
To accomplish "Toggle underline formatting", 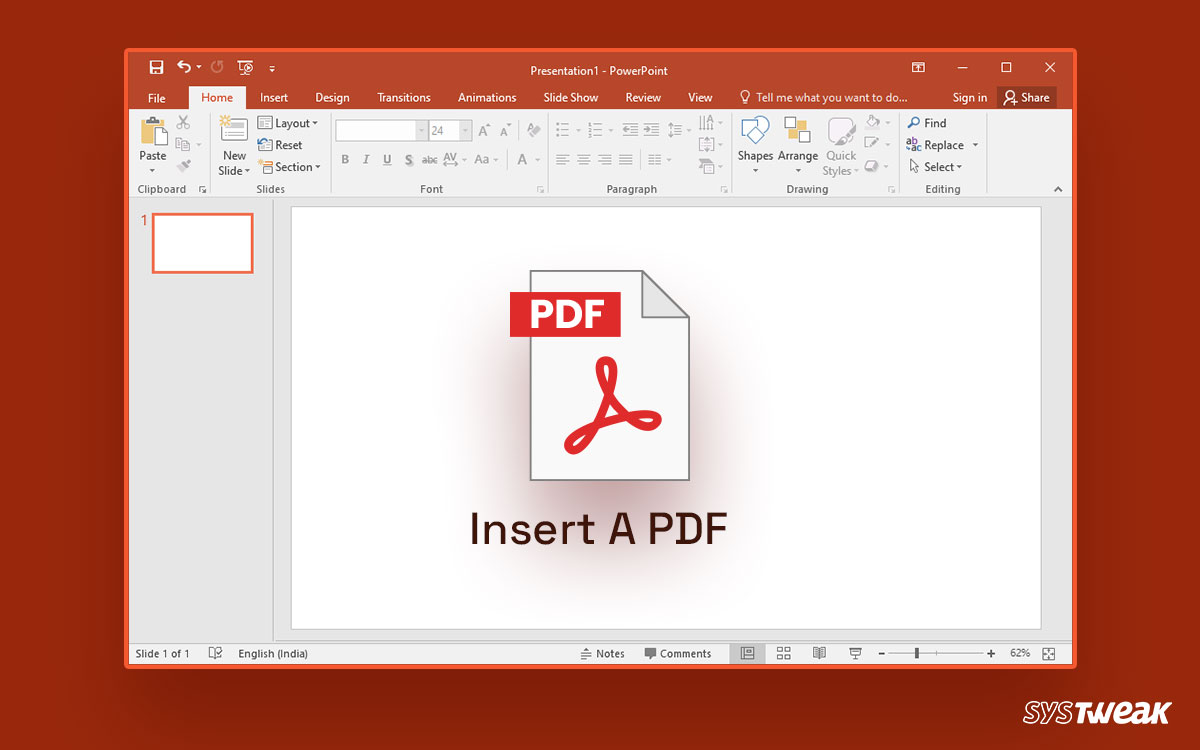I will [387, 160].
